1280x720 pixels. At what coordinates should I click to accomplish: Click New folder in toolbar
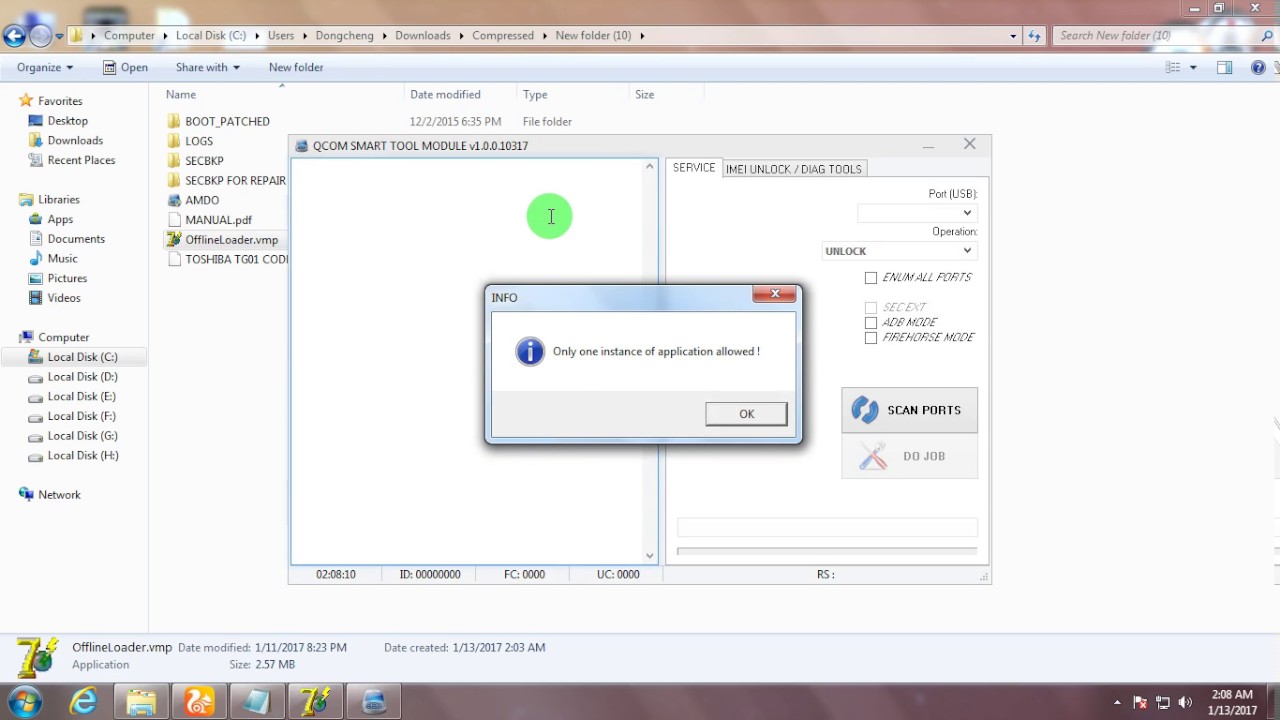click(296, 67)
